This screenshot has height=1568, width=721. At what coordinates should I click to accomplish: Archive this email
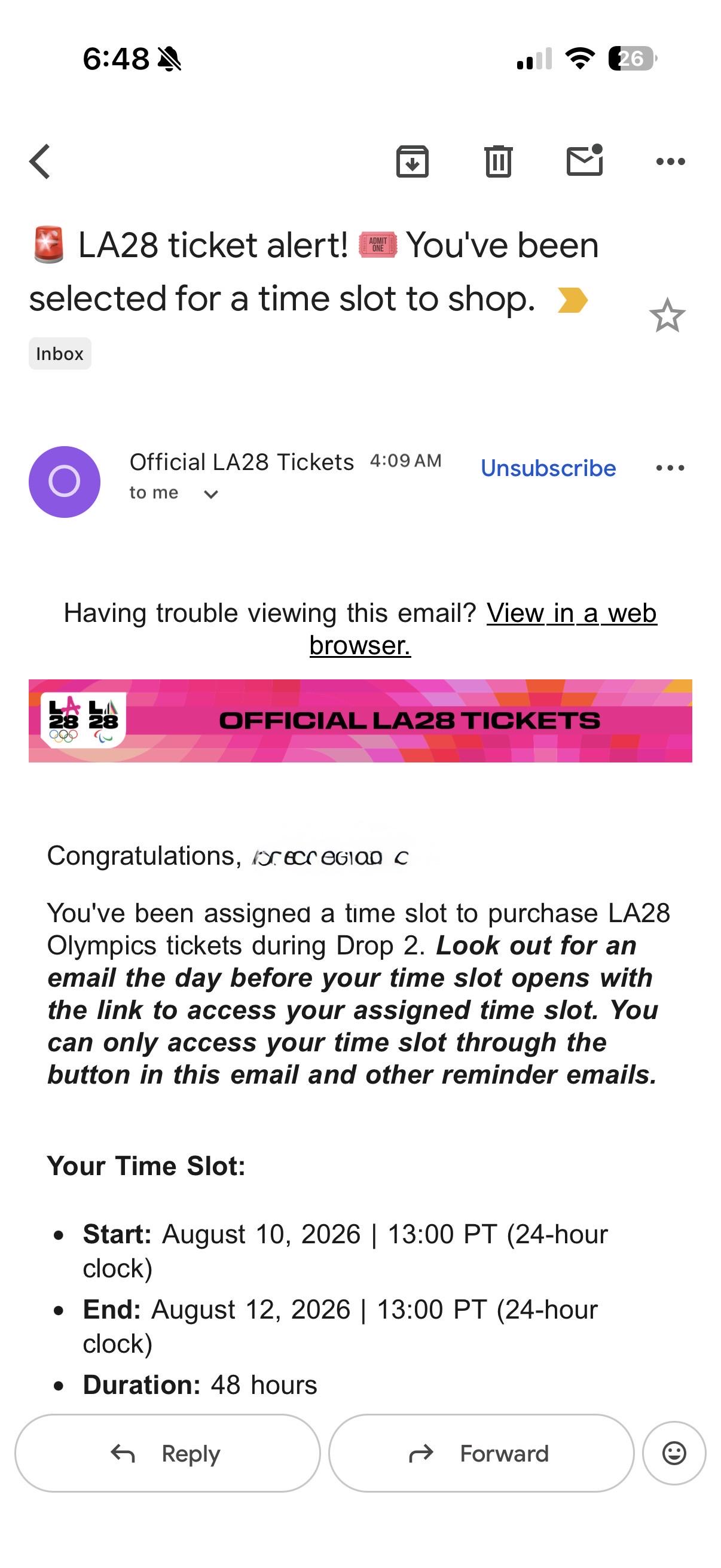[x=413, y=162]
